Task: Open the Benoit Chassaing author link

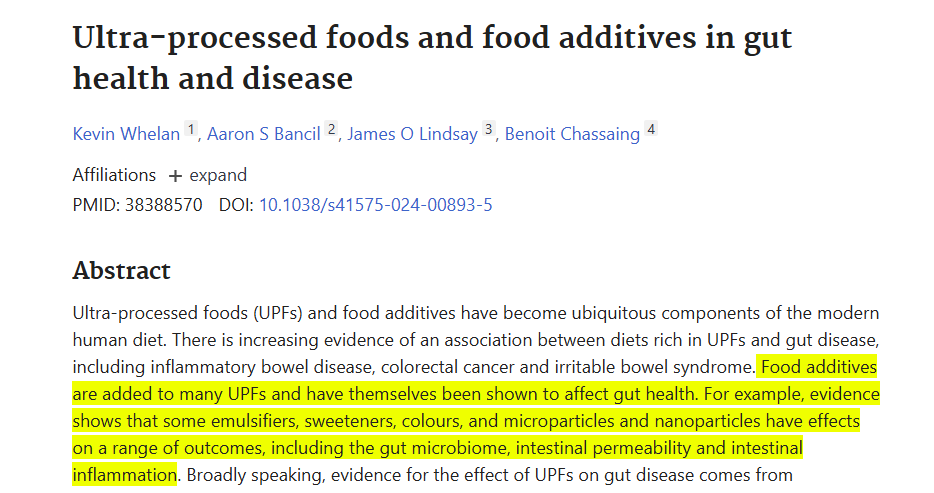Action: click(572, 134)
